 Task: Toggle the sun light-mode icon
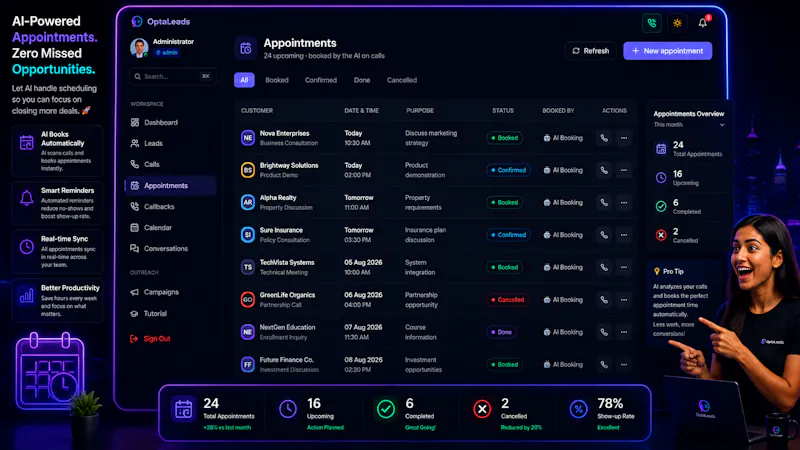(677, 23)
